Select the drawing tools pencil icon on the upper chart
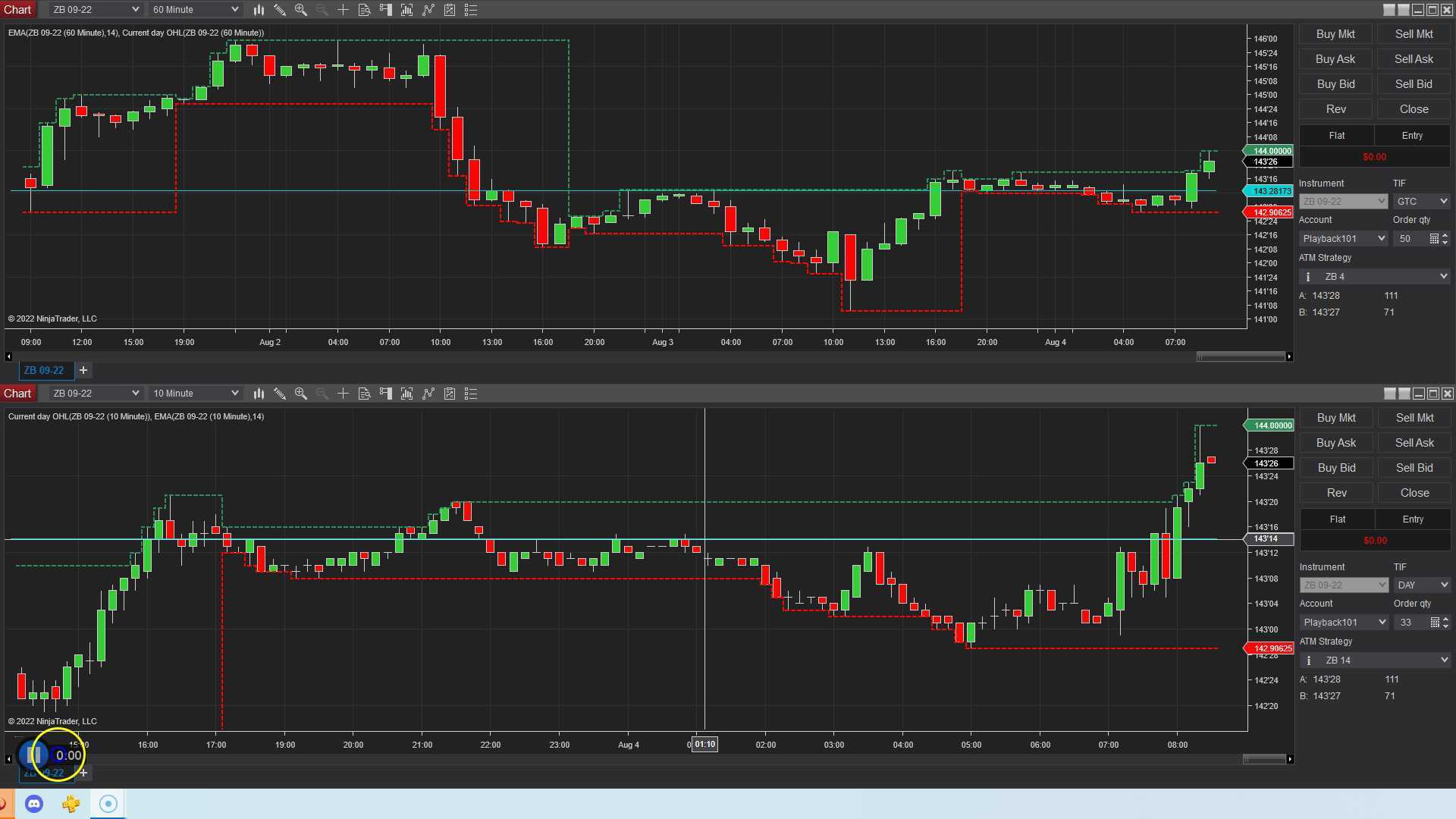1456x819 pixels. pos(280,10)
